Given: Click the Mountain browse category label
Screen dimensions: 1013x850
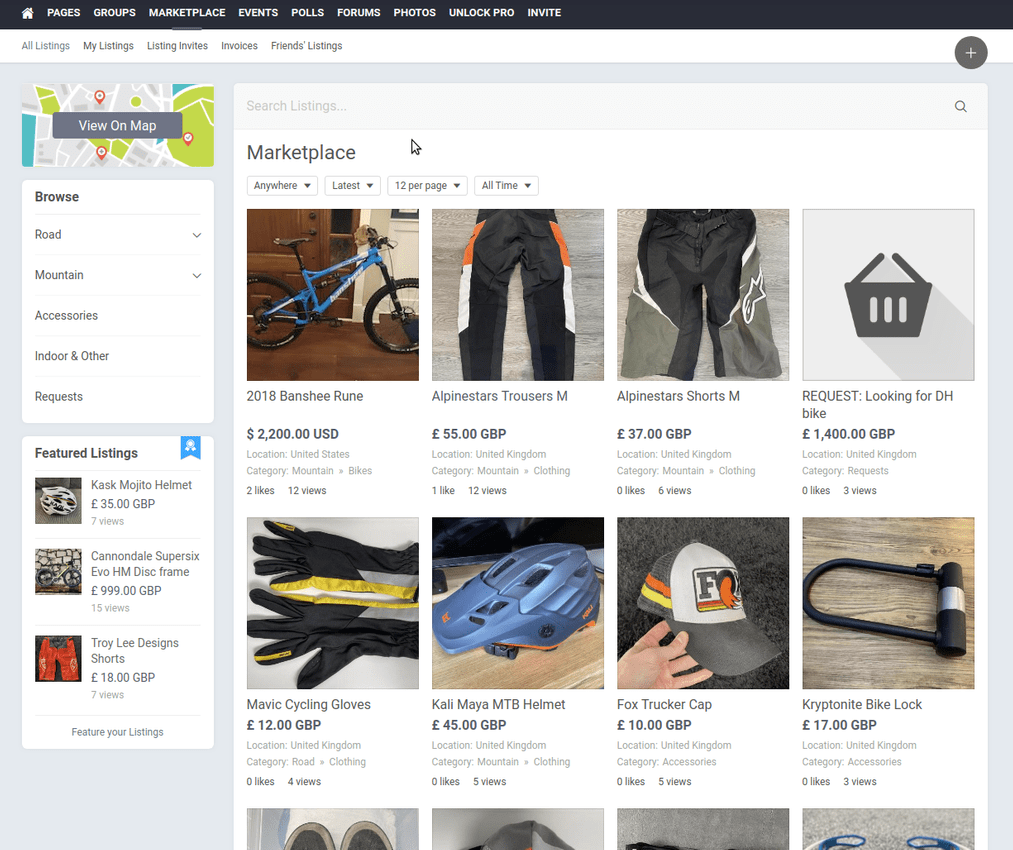Looking at the screenshot, I should click(59, 276).
